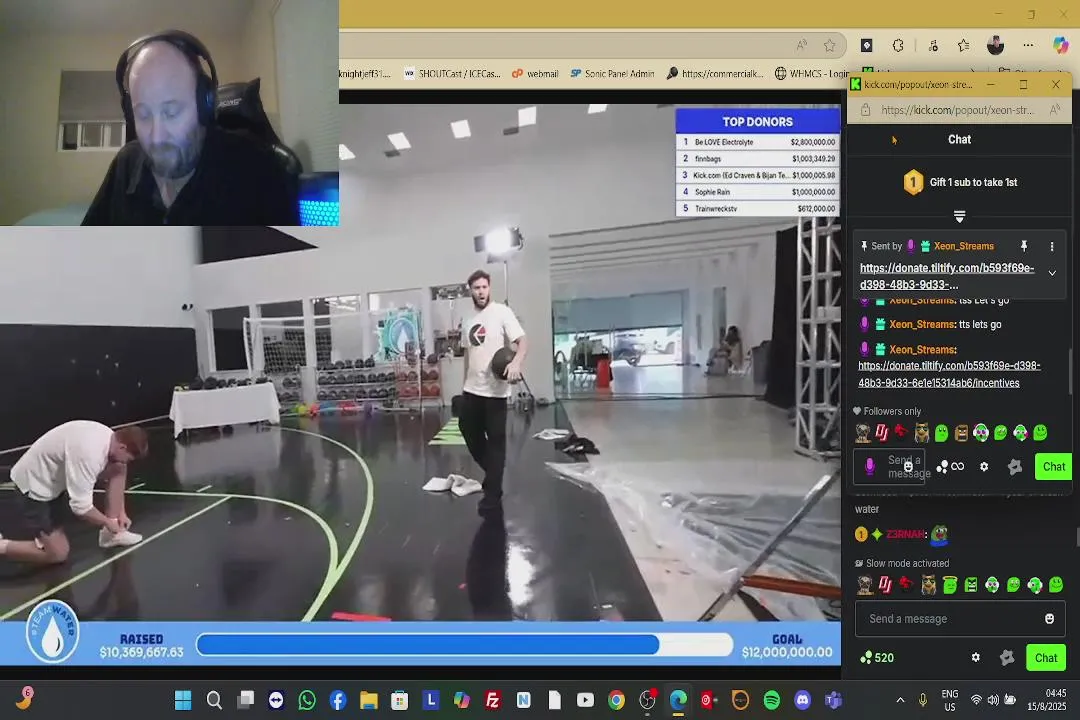This screenshot has height=720, width=1080.
Task: Open pinned message three-dot options menu
Action: [1051, 246]
